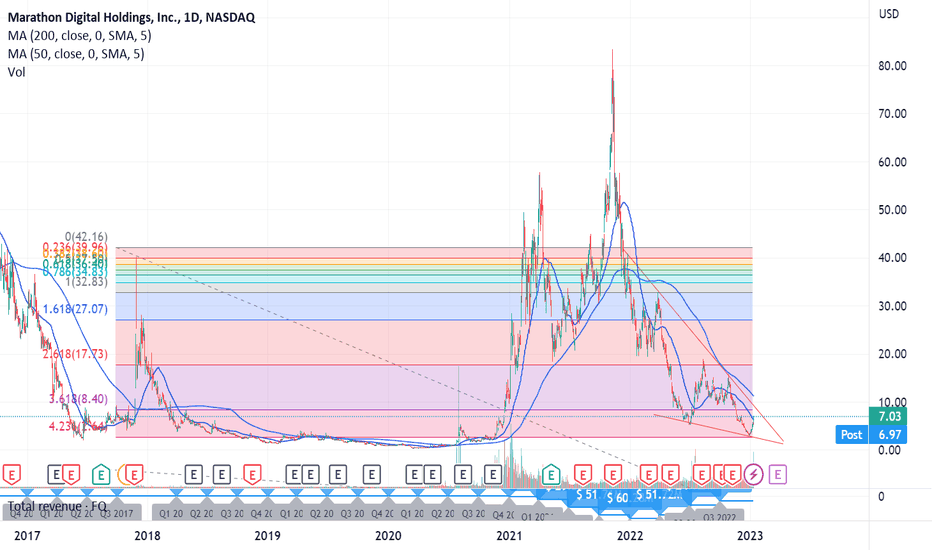932x550 pixels.
Task: Click the red earnings marker just before 2022
Action: [x=612, y=475]
